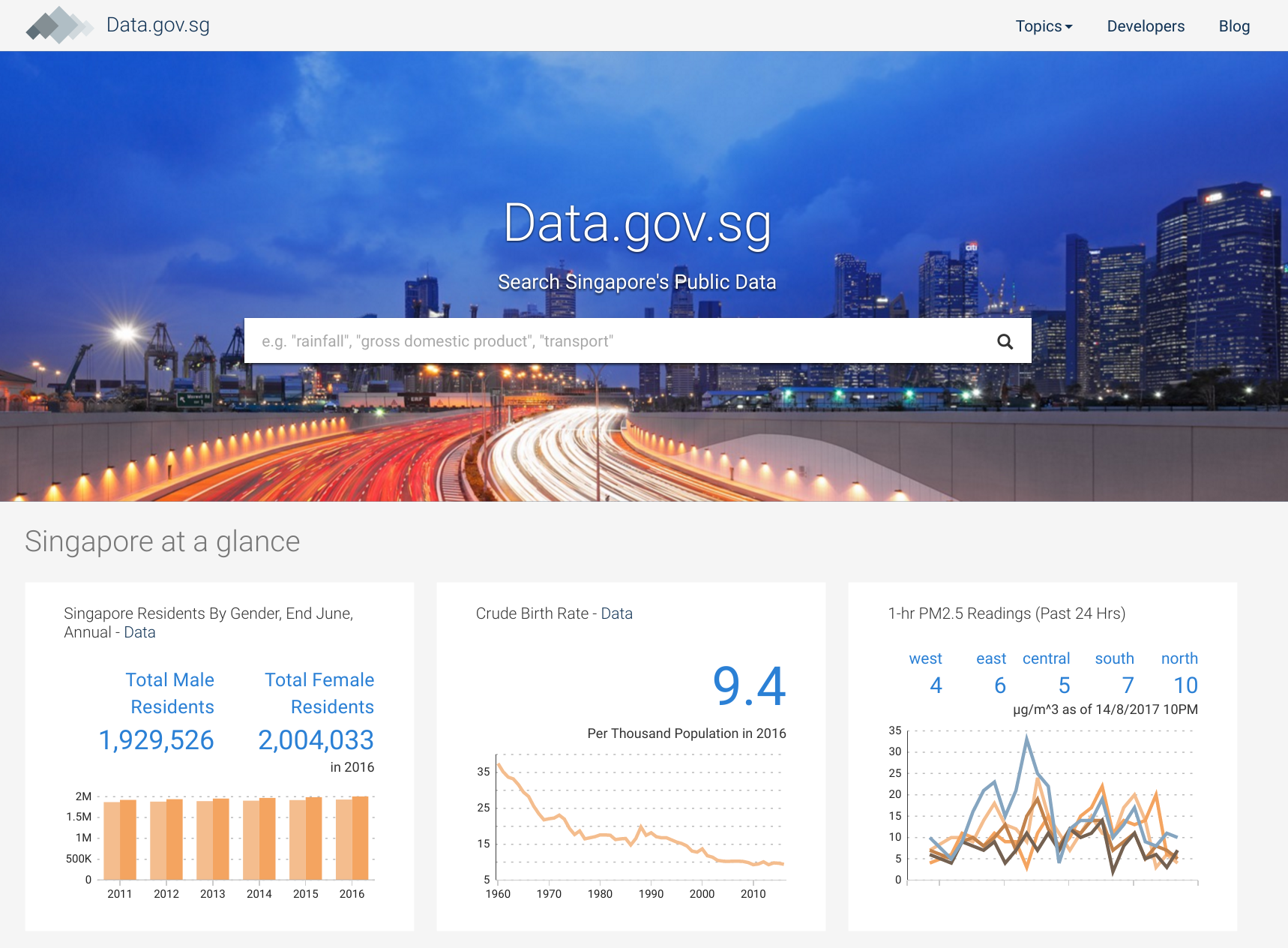Click the large Data.gov.sg hero title

[x=637, y=223]
